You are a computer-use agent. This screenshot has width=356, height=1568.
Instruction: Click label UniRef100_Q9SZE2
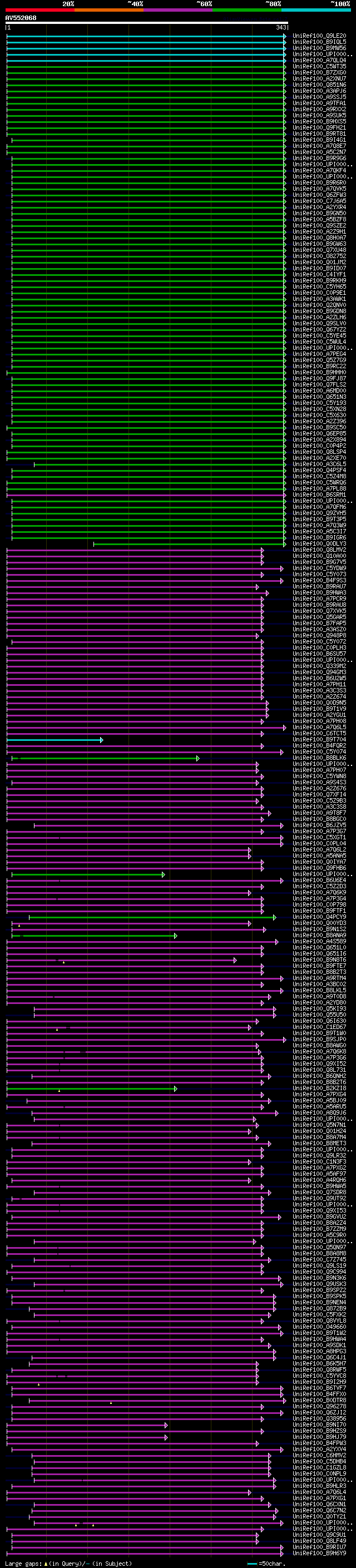pos(319,225)
